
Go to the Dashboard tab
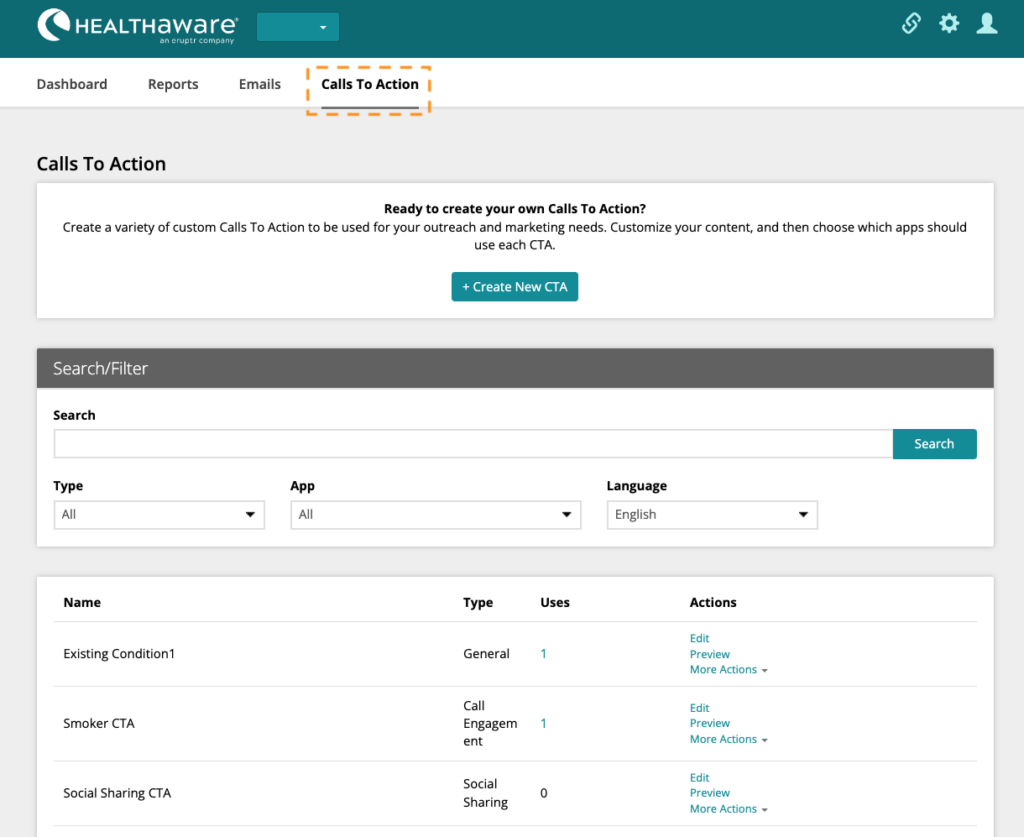click(72, 84)
